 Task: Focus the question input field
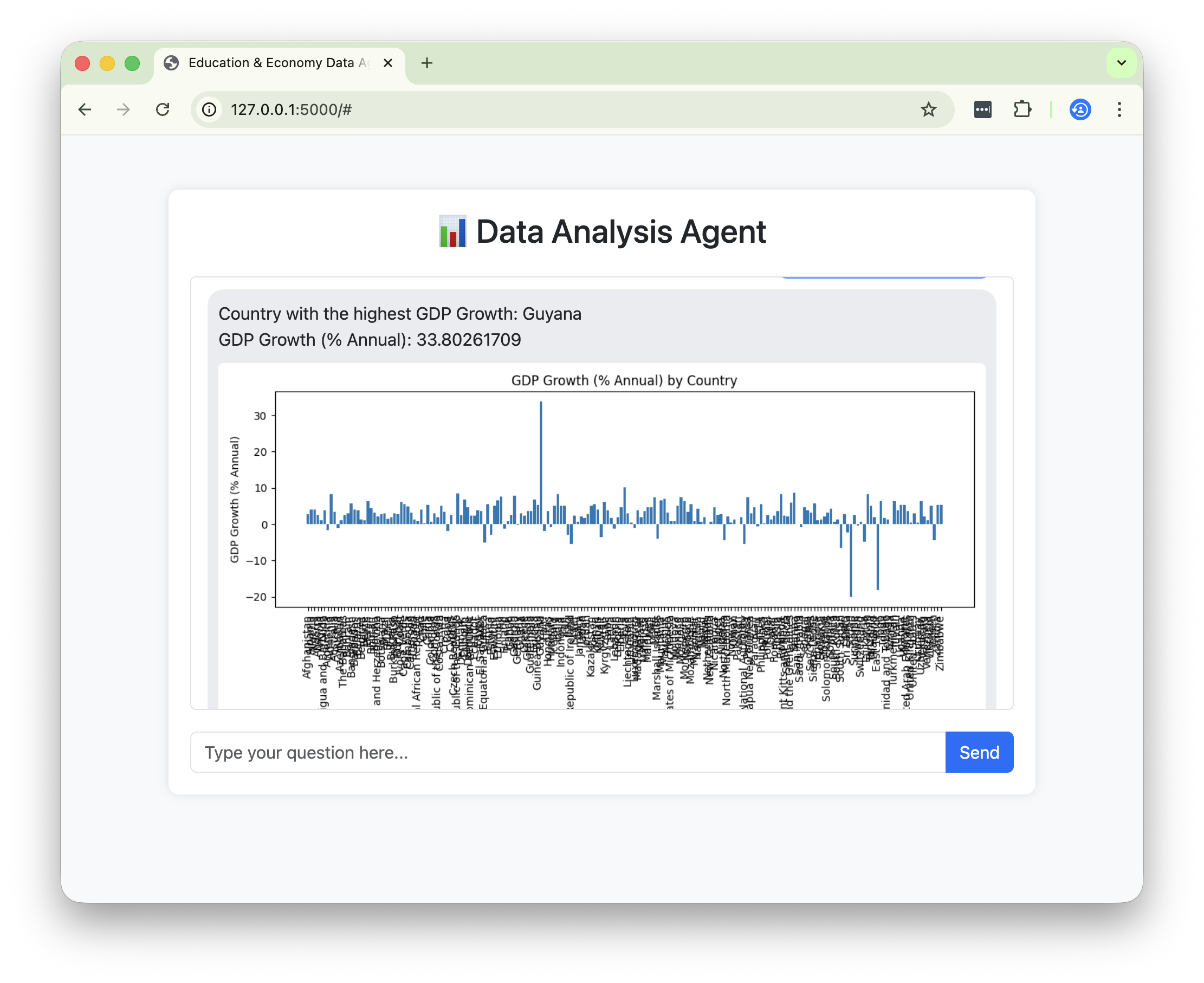click(x=566, y=752)
